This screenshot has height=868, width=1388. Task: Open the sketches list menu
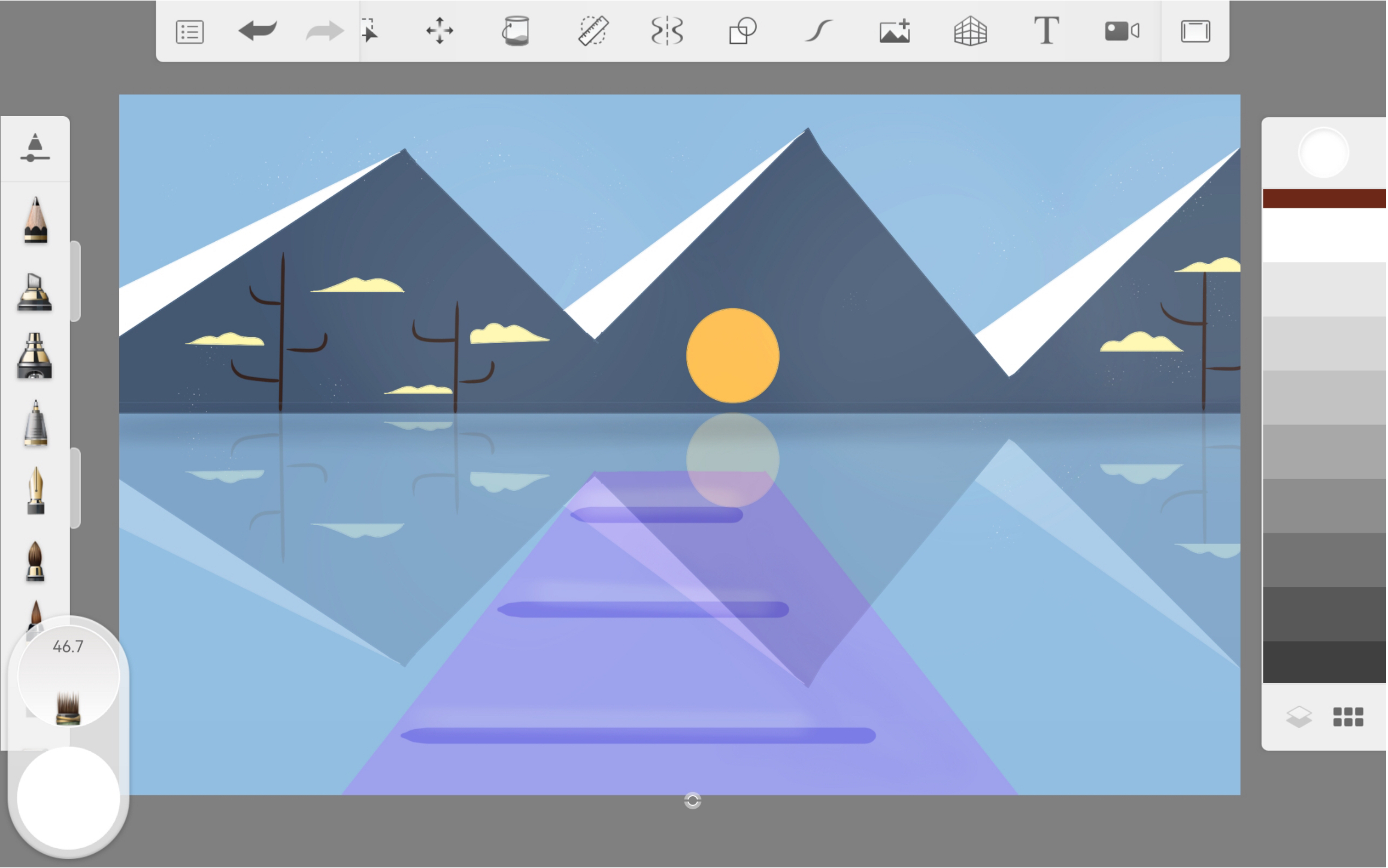(x=189, y=31)
